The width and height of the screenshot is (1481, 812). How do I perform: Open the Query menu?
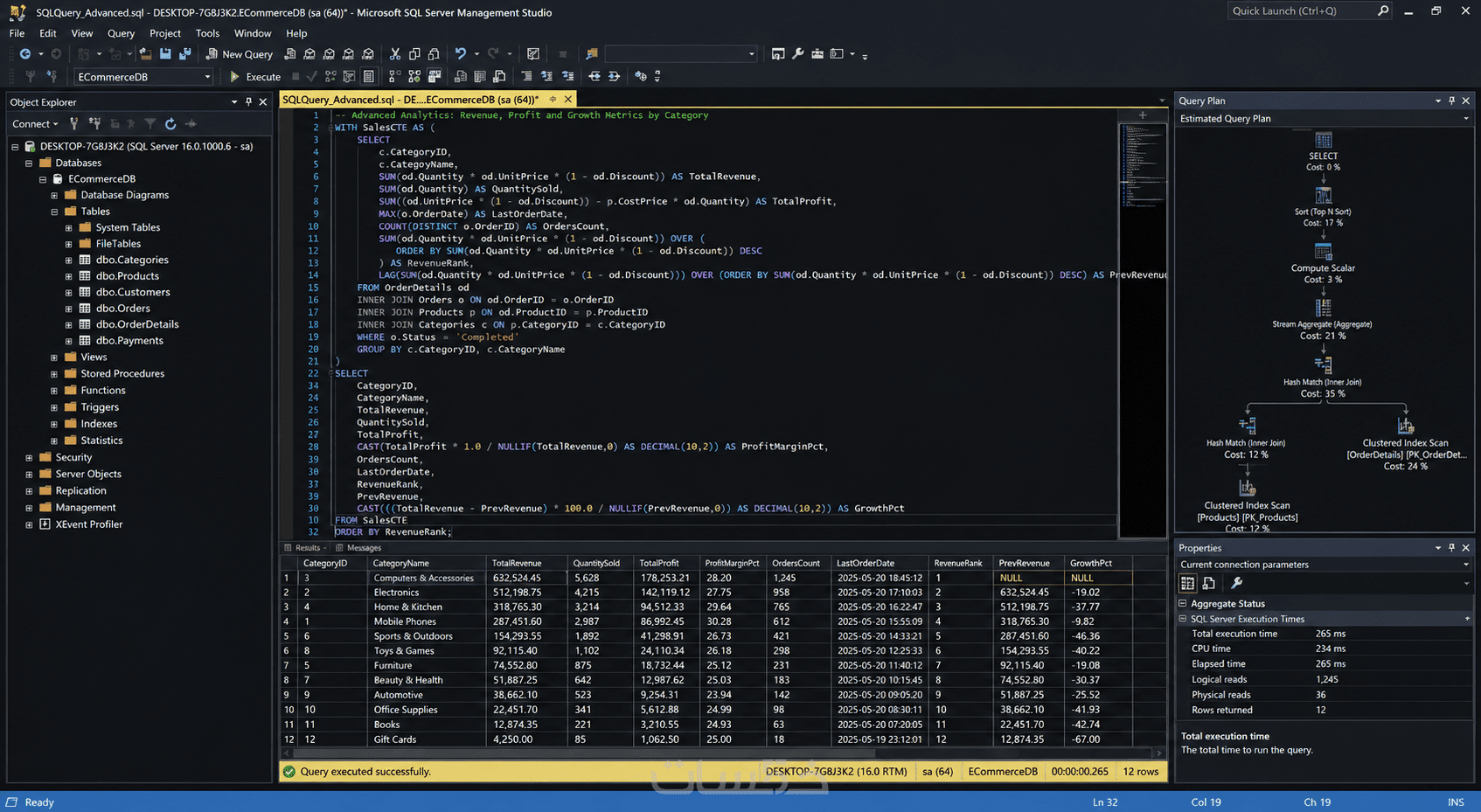point(121,33)
